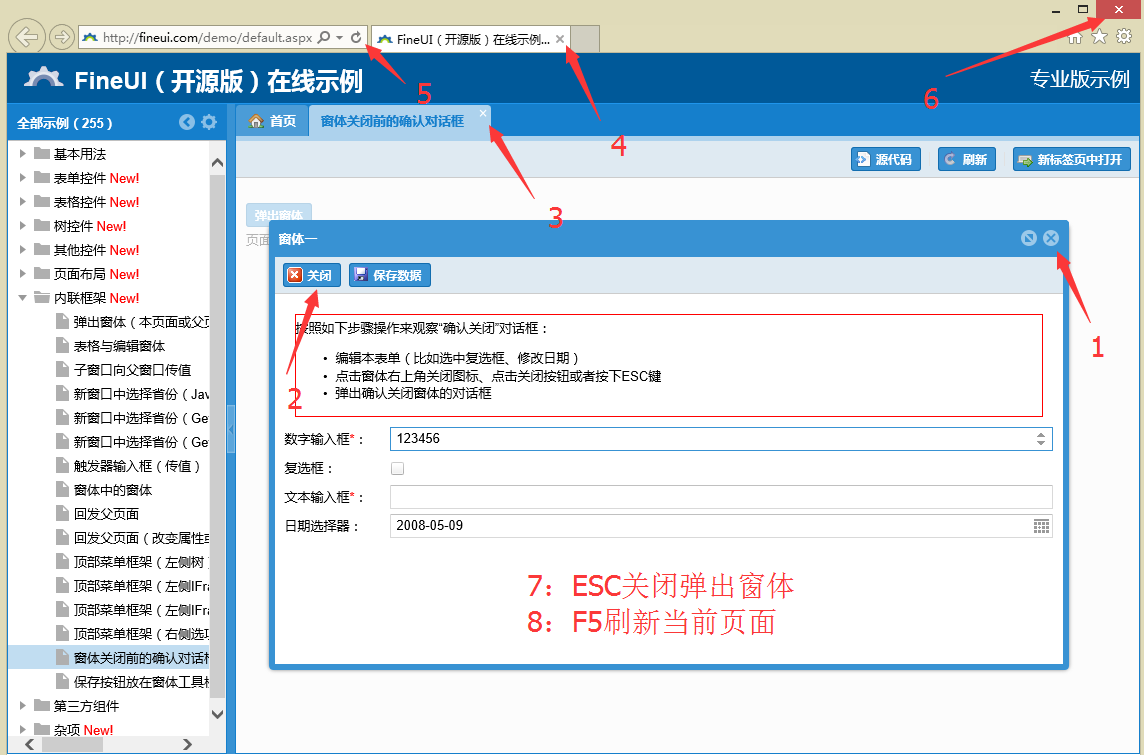1144x755 pixels.
Task: Click the 刷新 toolbar button
Action: [x=967, y=159]
